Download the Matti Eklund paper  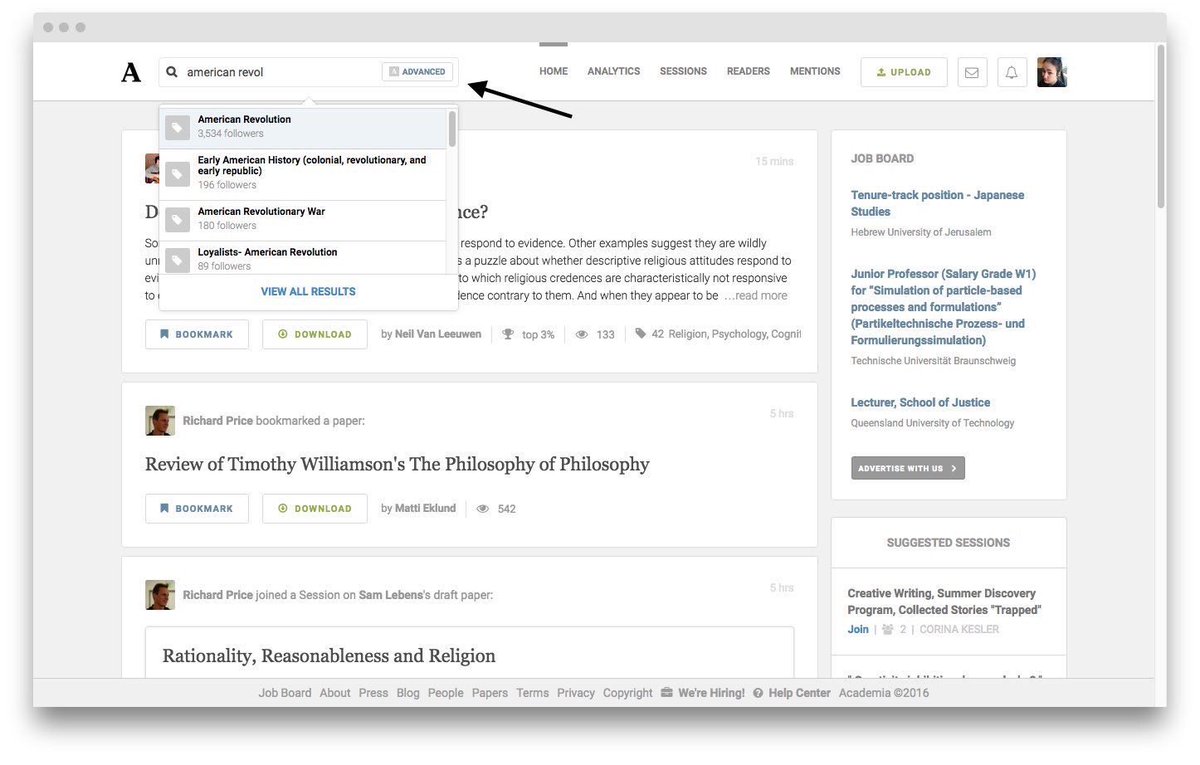point(315,508)
